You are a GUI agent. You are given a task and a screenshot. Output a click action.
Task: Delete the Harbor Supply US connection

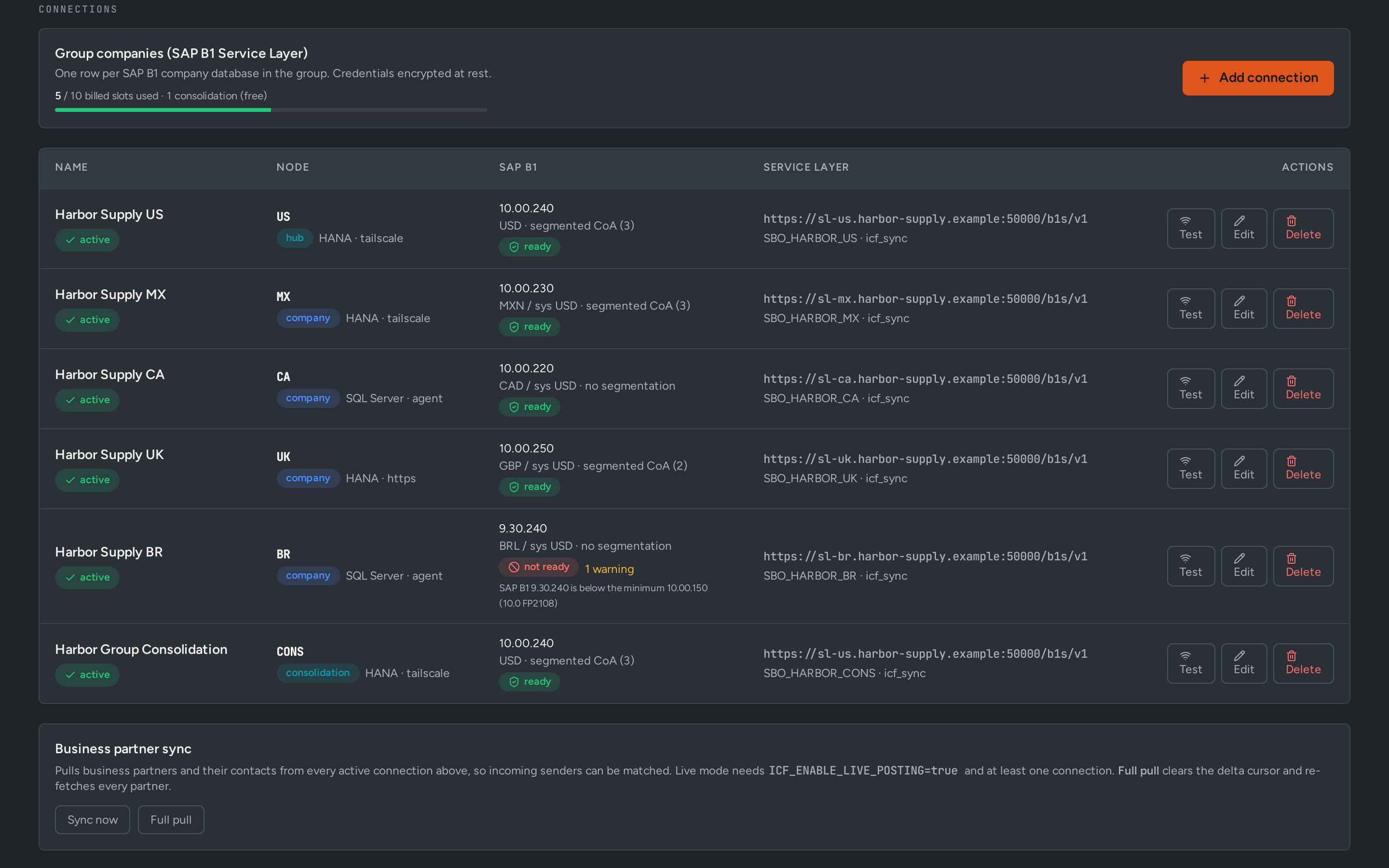point(1303,229)
